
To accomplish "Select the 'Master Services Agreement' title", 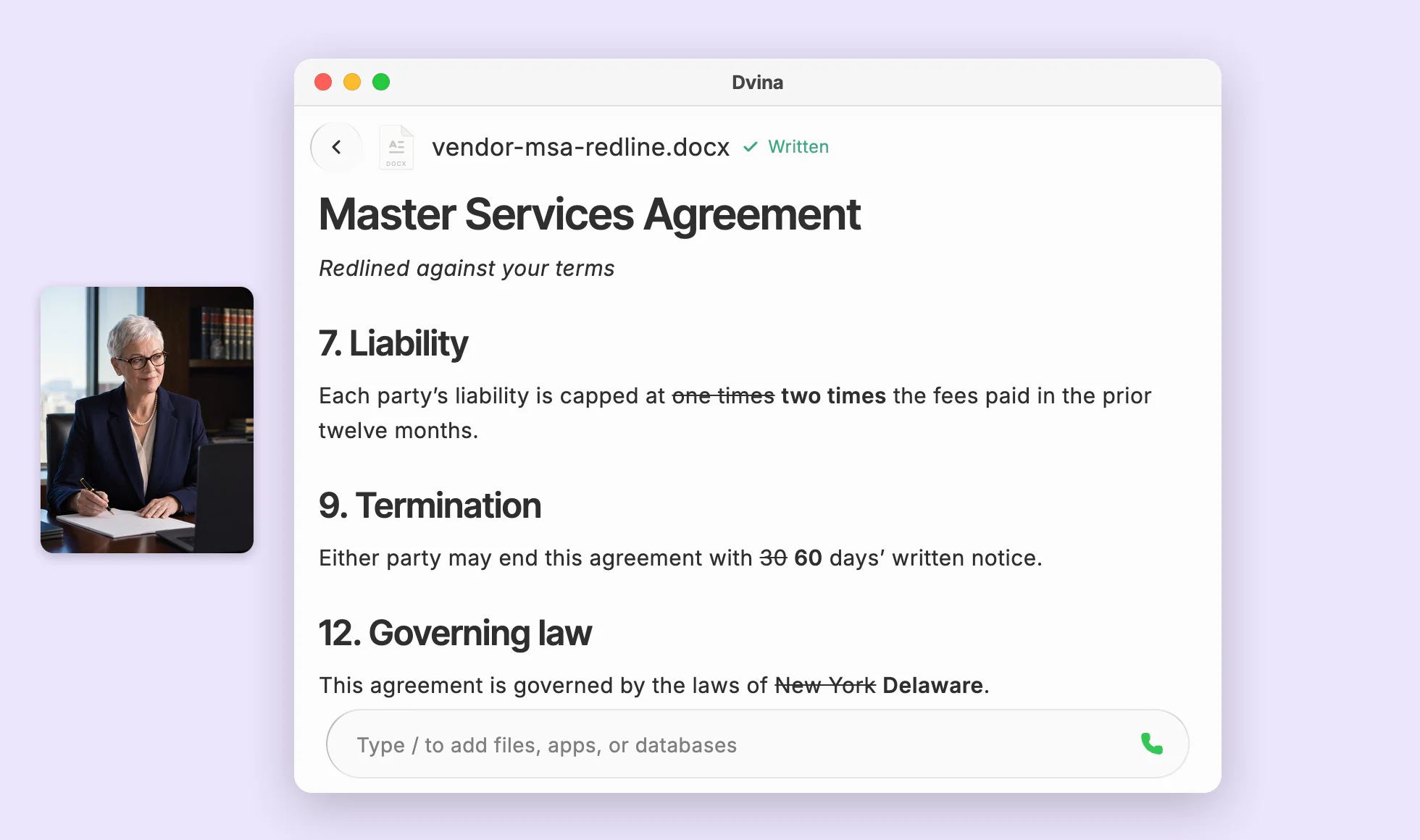I will (x=589, y=214).
